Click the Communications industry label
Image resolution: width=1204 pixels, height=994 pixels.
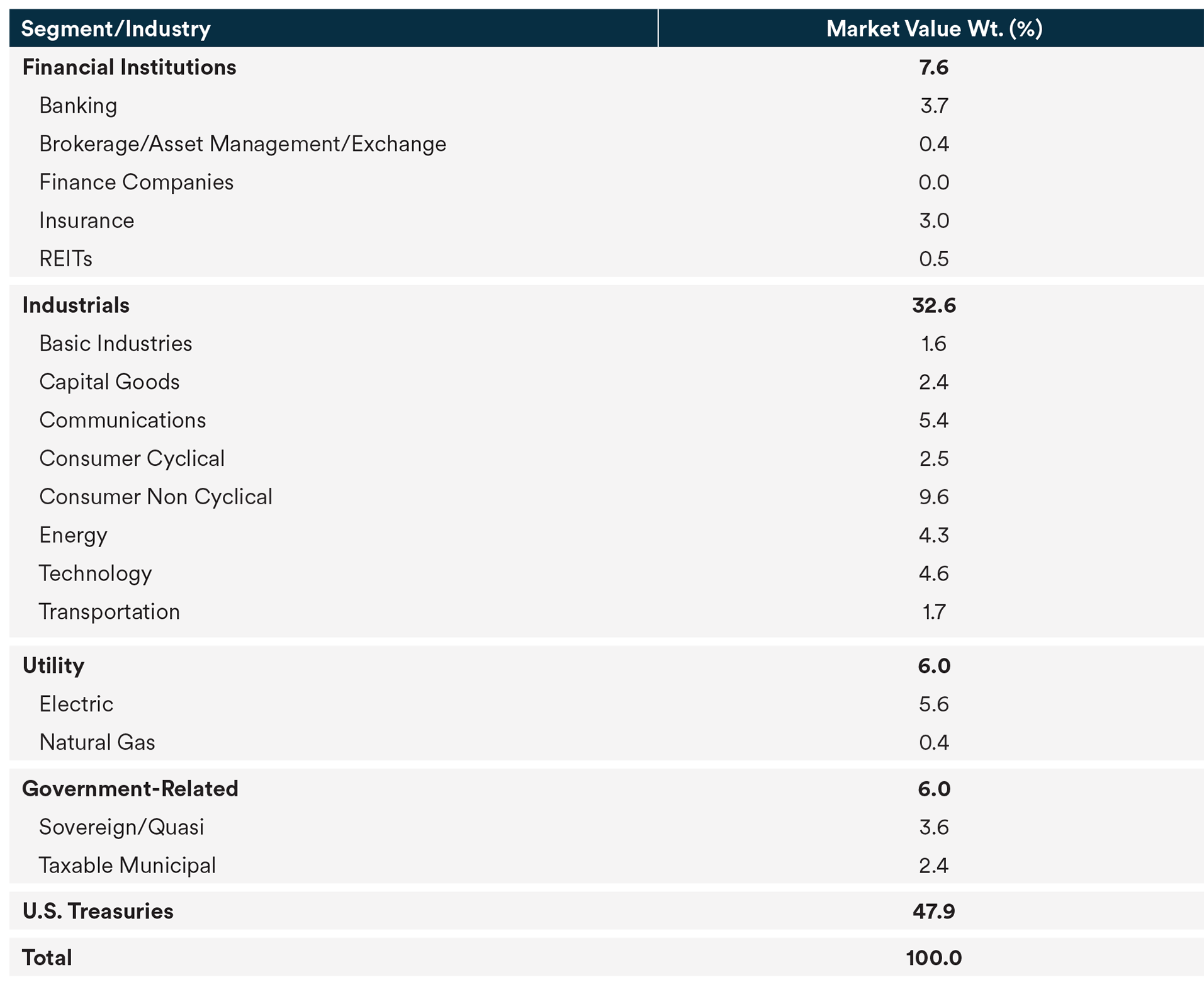click(x=122, y=421)
